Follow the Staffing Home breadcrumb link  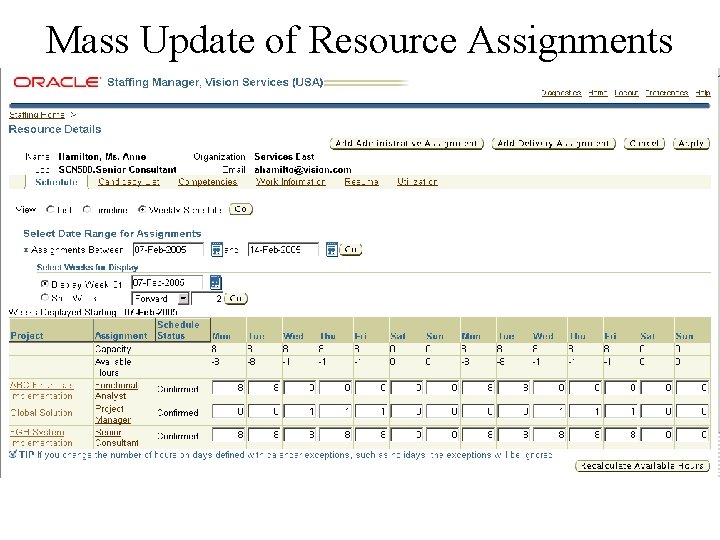37,114
